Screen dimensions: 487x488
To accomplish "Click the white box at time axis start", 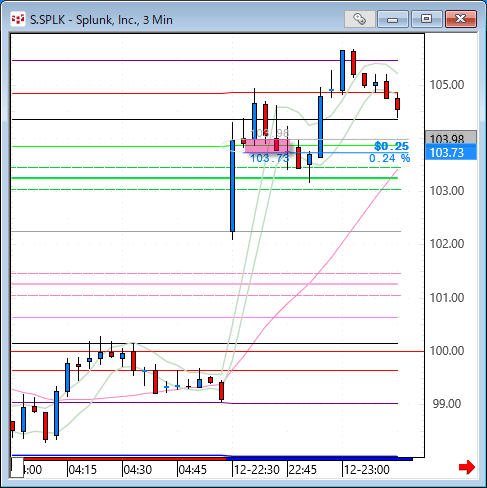I will pyautogui.click(x=17, y=468).
